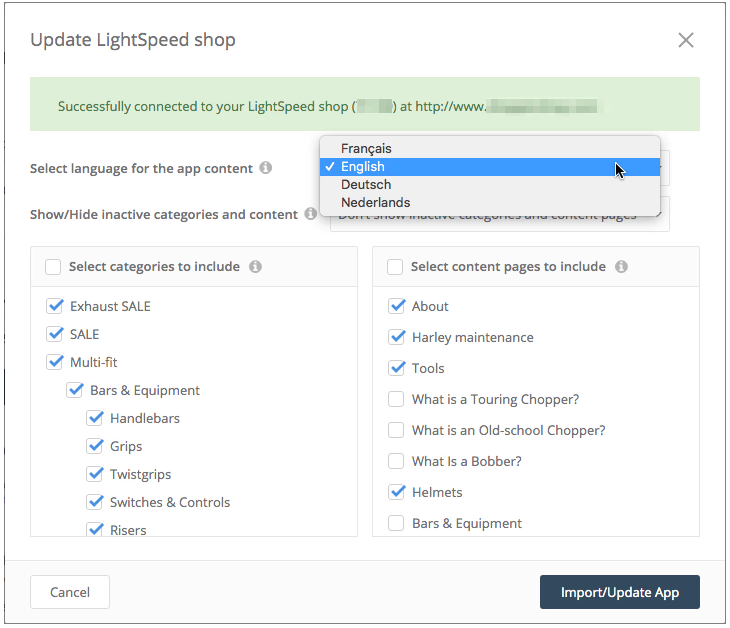Keep English selected in language dropdown
730x628 pixels.
point(363,167)
